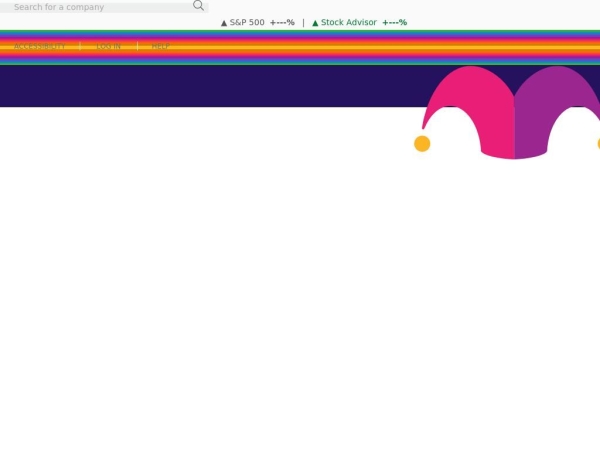Open the Stock Advisor ticker link
The width and height of the screenshot is (600, 450).
(360, 23)
